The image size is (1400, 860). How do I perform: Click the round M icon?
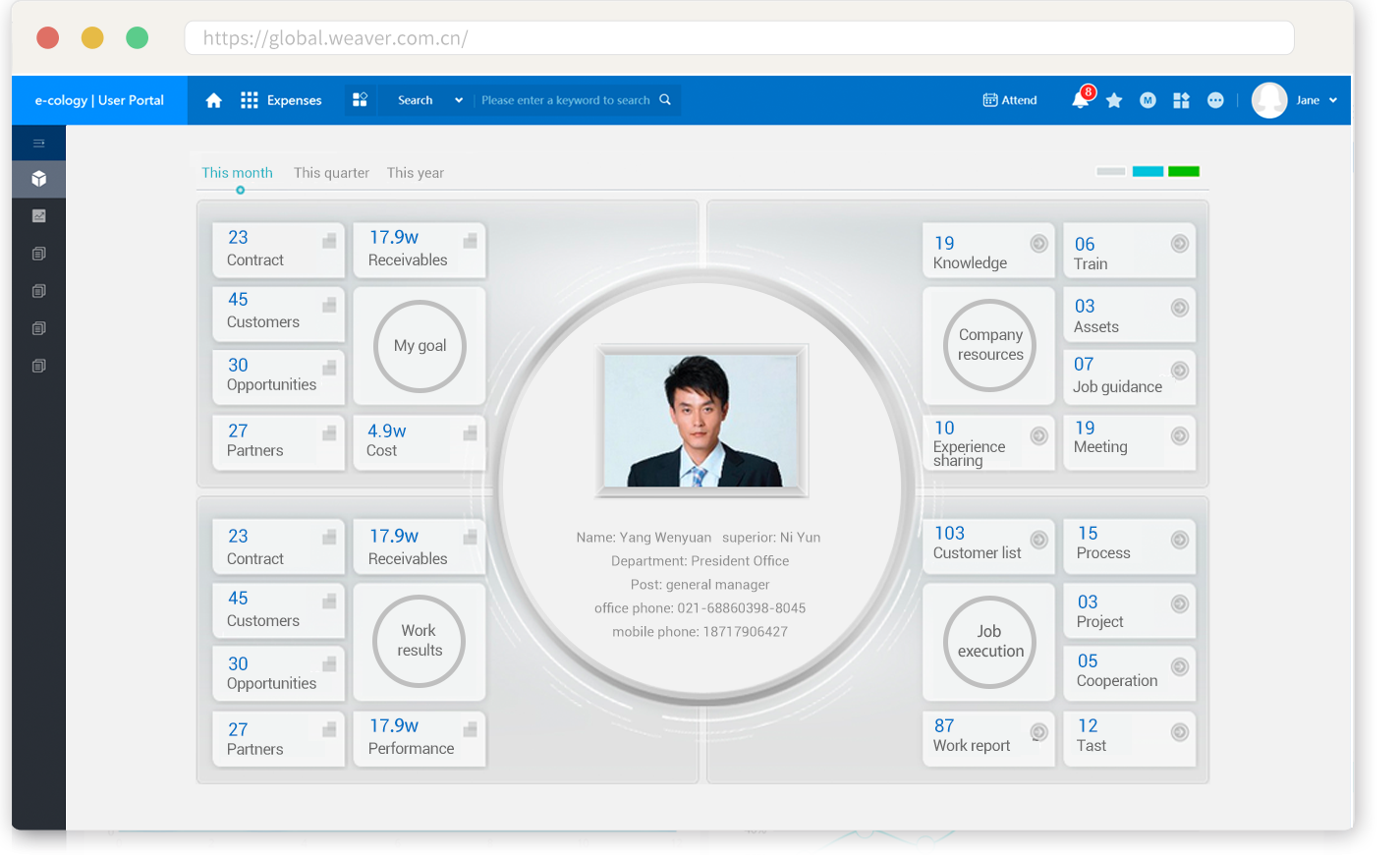click(x=1148, y=100)
